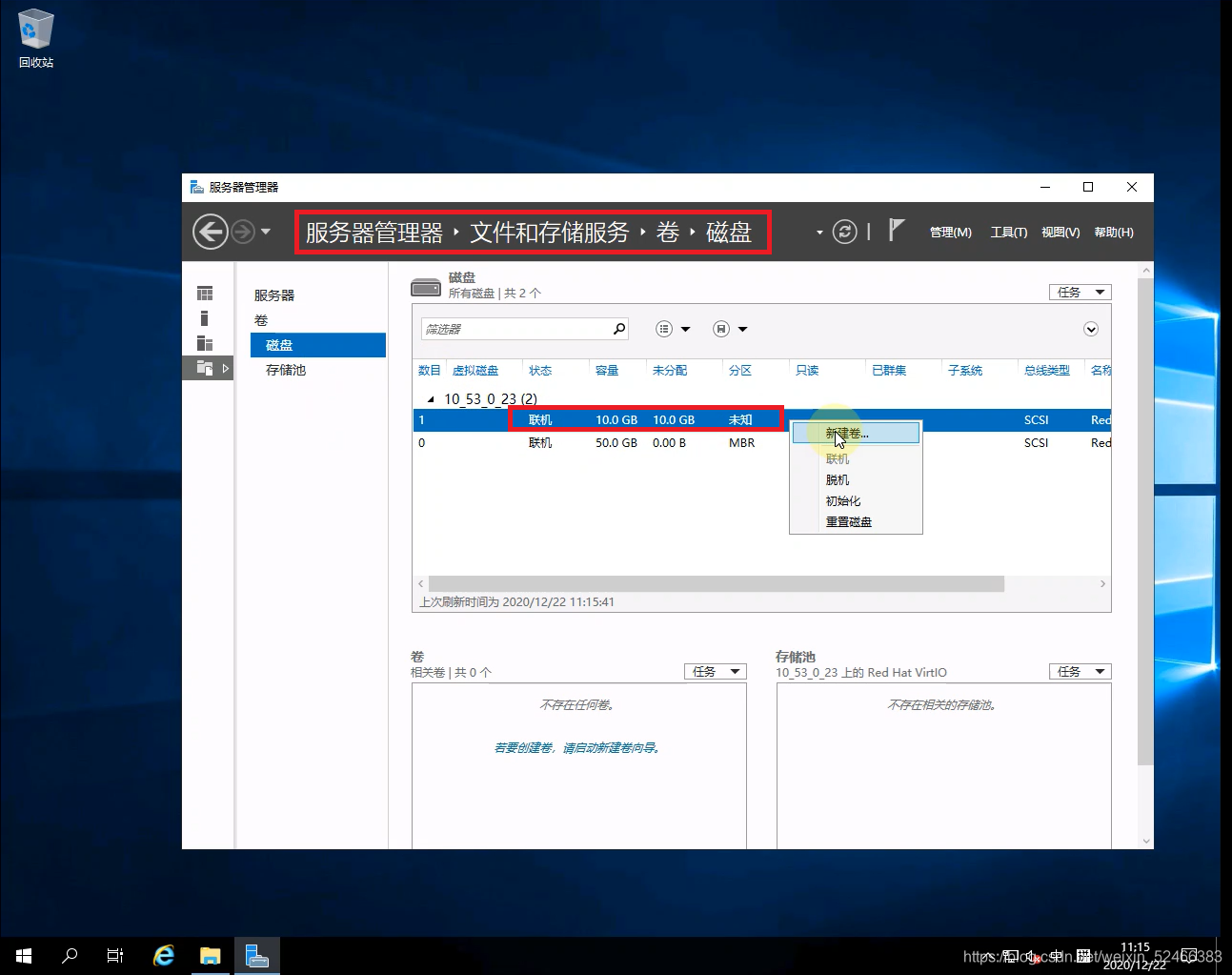Sort by 未分配 column
Image resolution: width=1232 pixels, height=975 pixels.
tap(670, 371)
